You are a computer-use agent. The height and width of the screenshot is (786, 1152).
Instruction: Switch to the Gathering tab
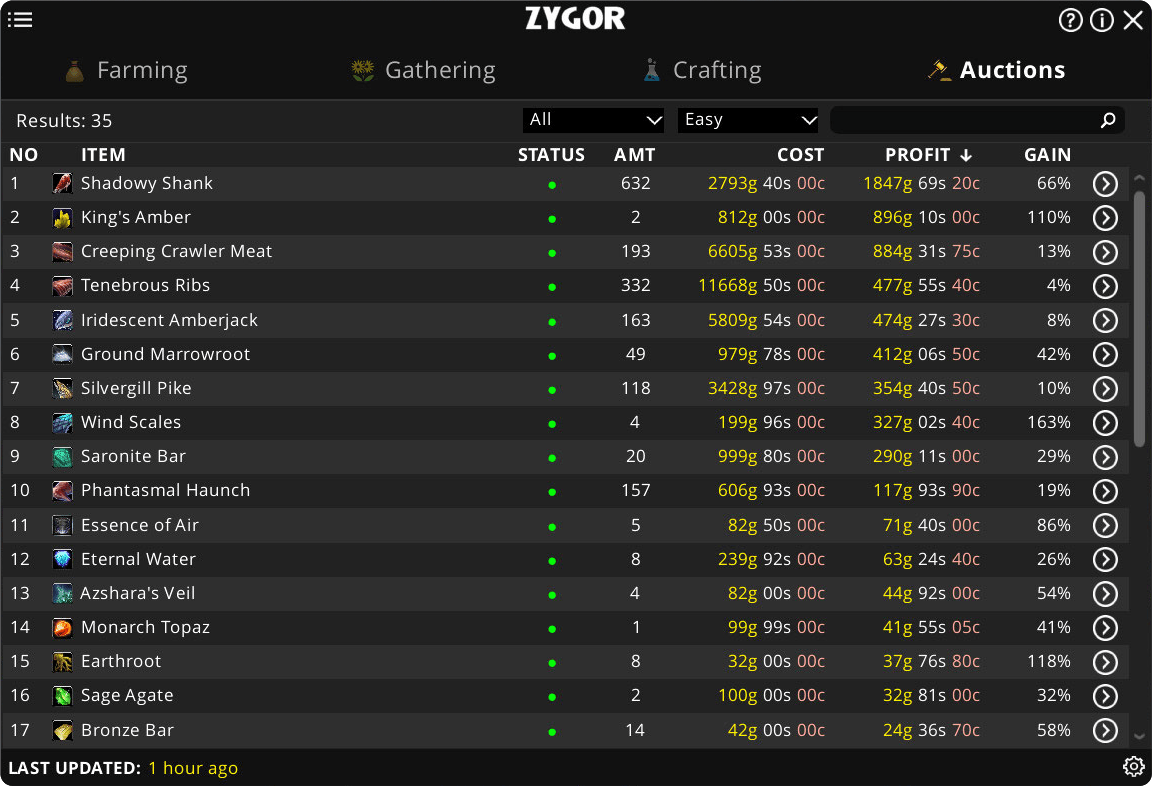click(x=423, y=70)
